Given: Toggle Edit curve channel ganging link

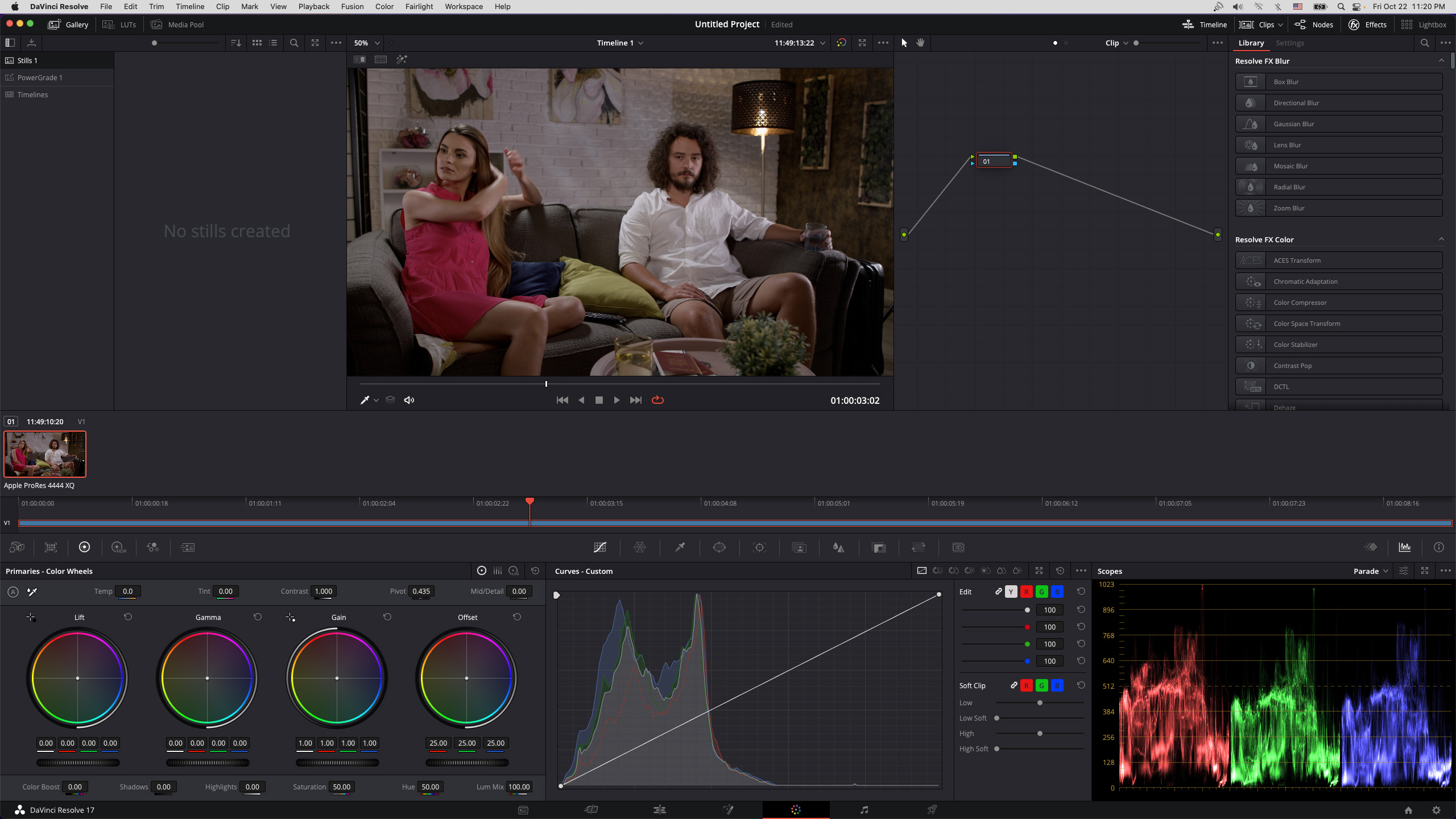Looking at the screenshot, I should click(x=998, y=591).
